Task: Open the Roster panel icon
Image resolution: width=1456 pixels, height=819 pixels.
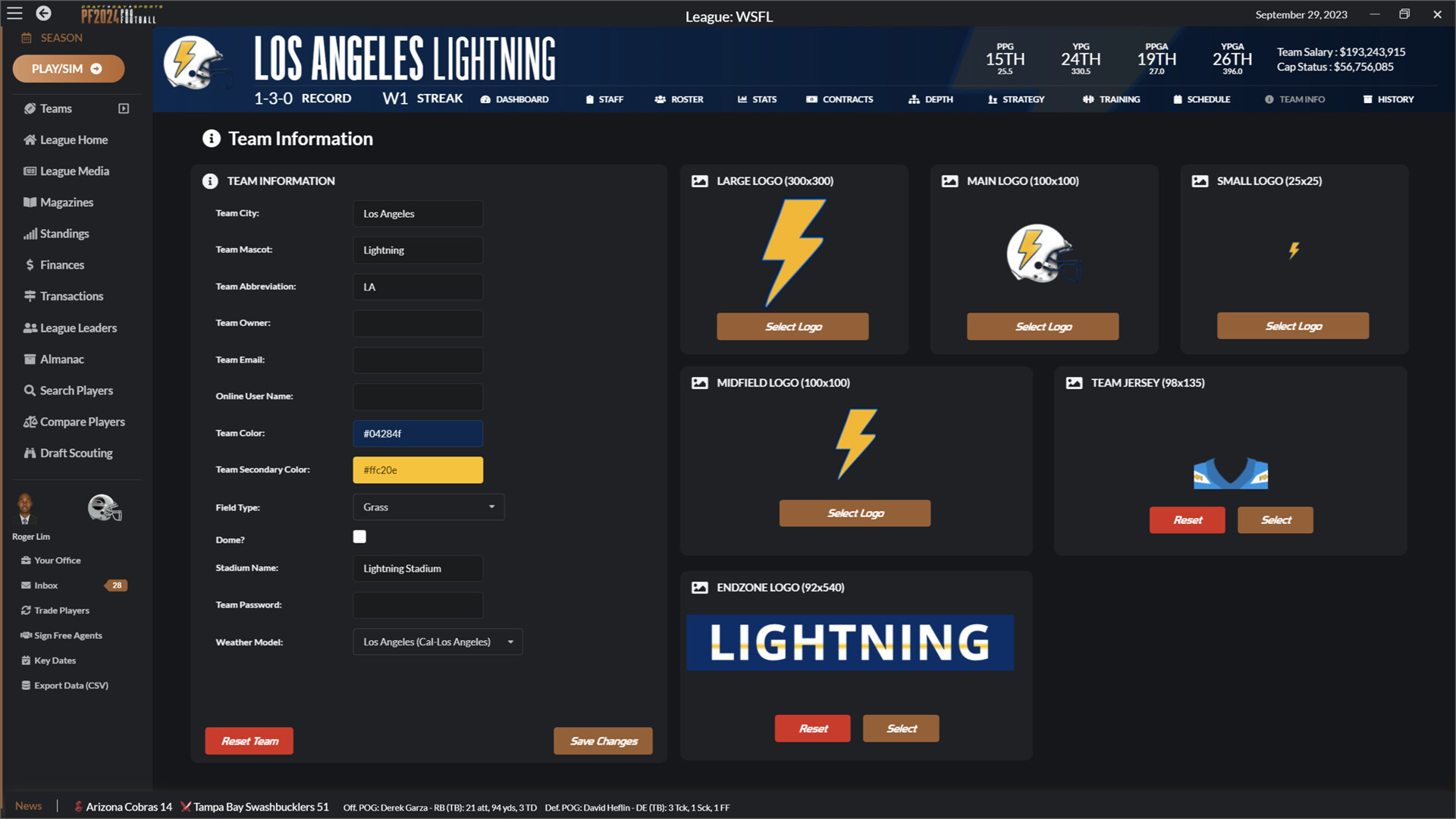Action: (x=660, y=99)
